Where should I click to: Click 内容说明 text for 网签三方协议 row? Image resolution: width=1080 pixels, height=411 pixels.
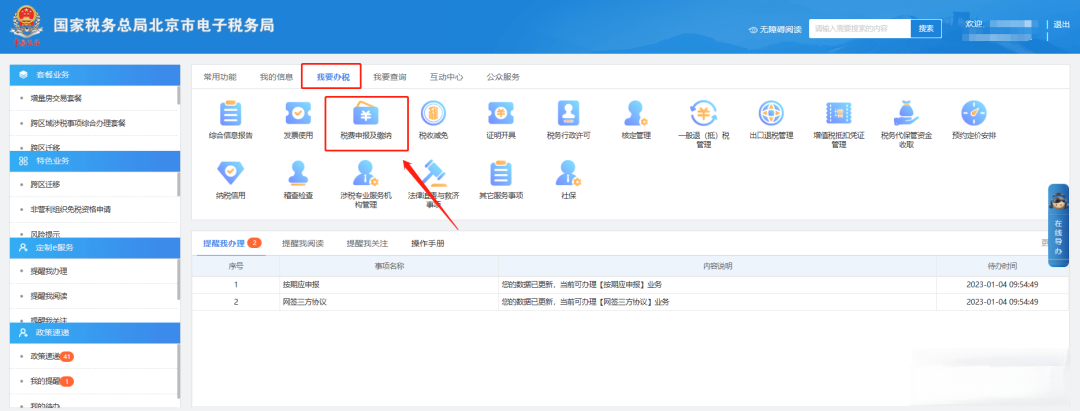pyautogui.click(x=585, y=302)
